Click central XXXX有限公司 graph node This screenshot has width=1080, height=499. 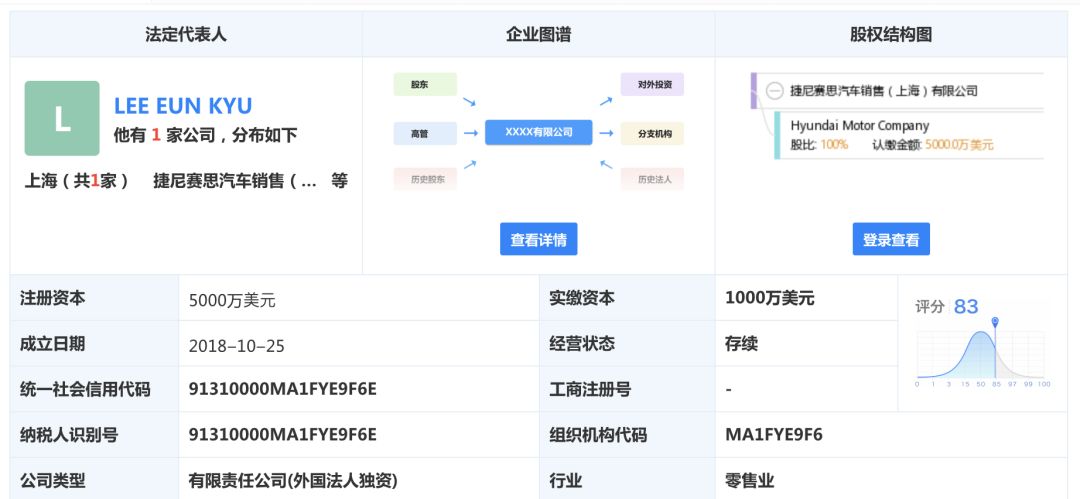pos(539,132)
